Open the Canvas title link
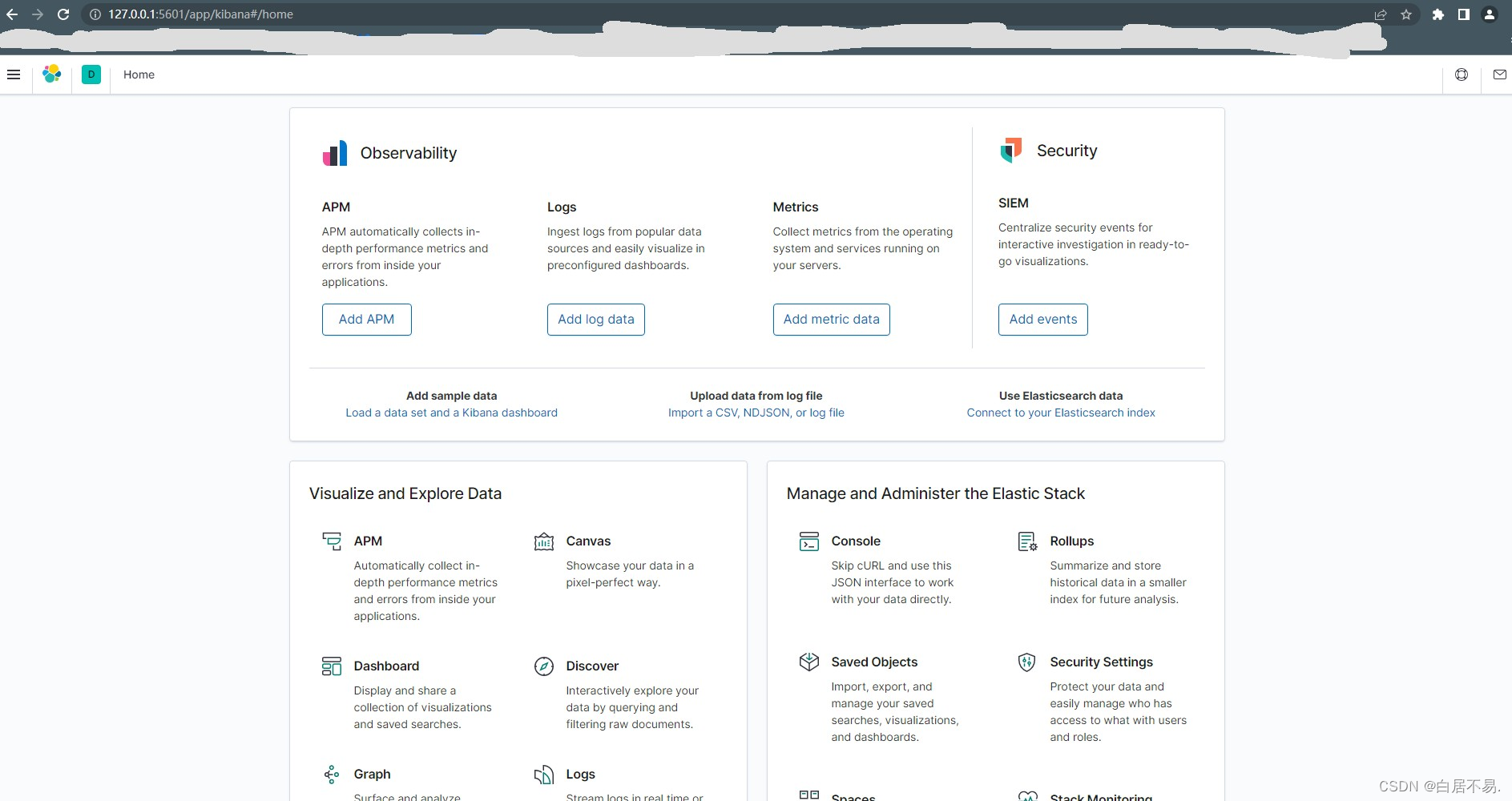Image resolution: width=1512 pixels, height=801 pixels. click(x=588, y=541)
